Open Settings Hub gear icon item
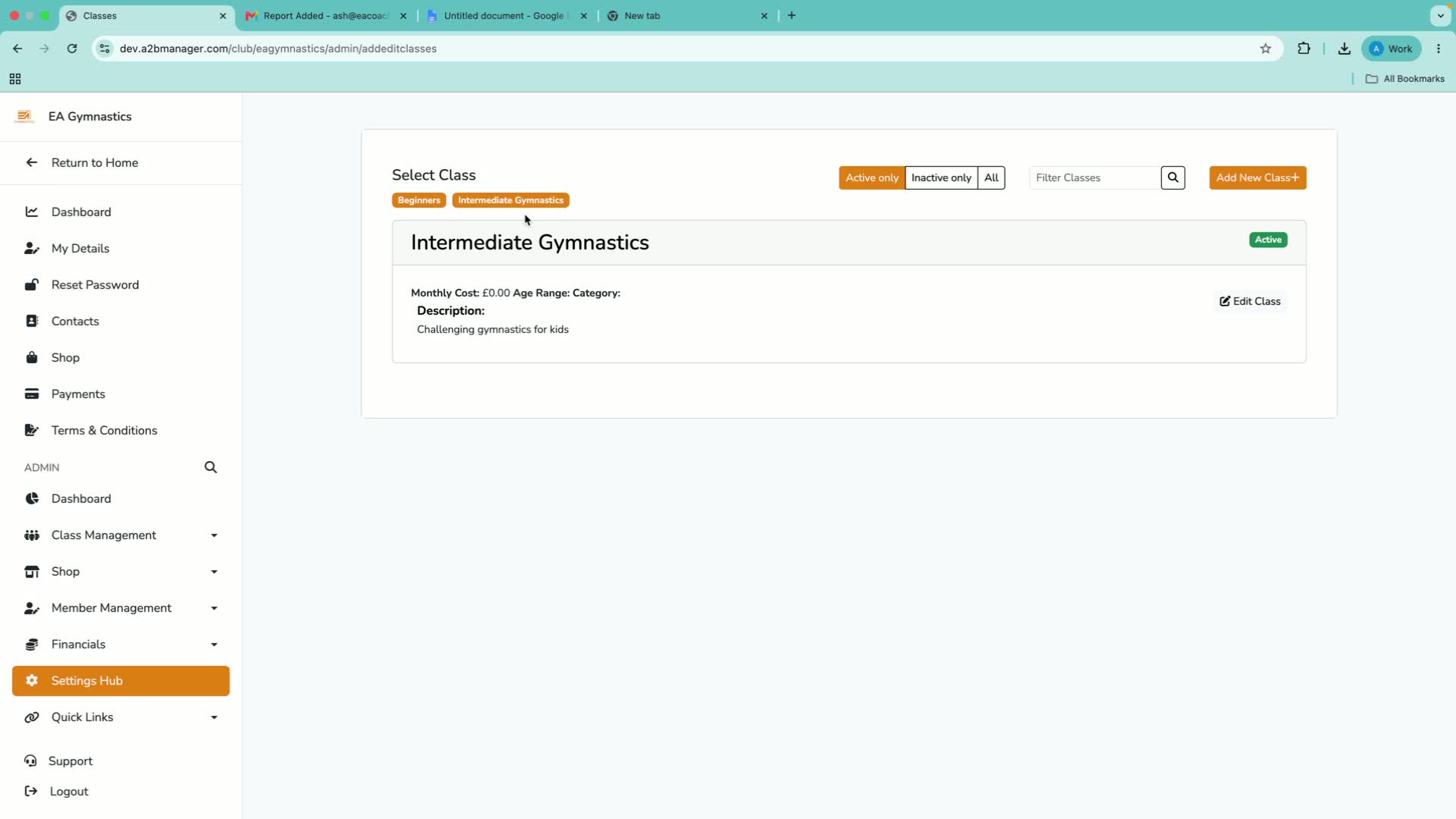Viewport: 1456px width, 819px height. pyautogui.click(x=32, y=680)
